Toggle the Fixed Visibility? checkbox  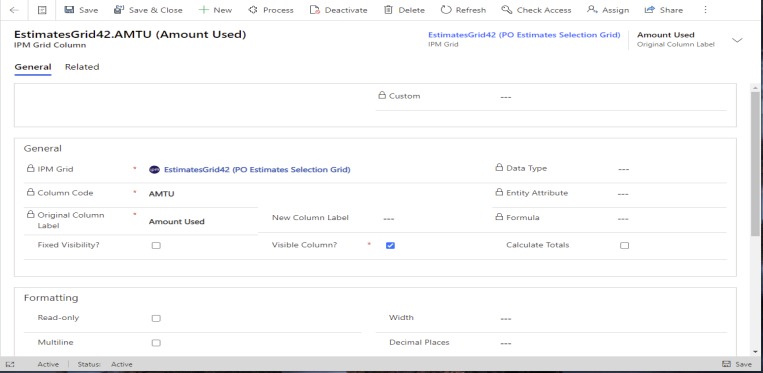click(x=156, y=246)
